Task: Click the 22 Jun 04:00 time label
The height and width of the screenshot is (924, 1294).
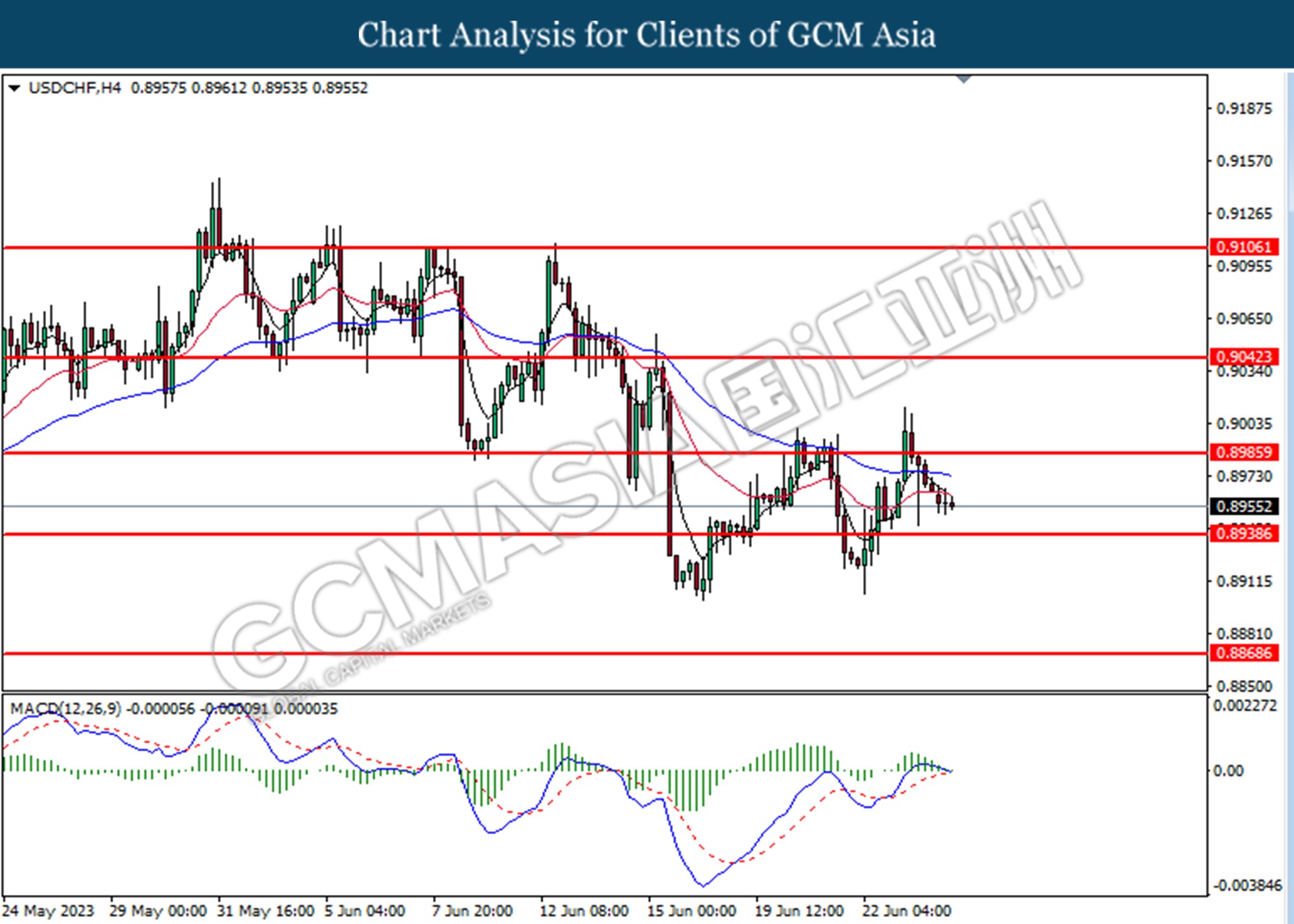Action: pos(906,911)
